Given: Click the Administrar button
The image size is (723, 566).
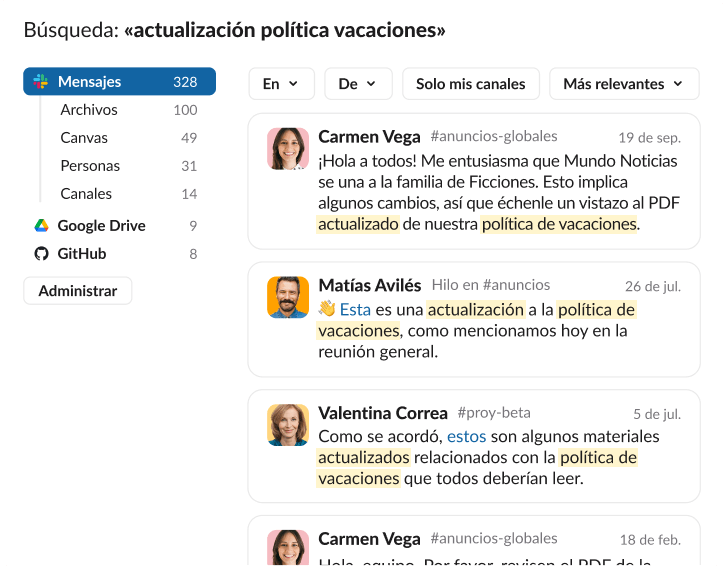Looking at the screenshot, I should pyautogui.click(x=77, y=291).
